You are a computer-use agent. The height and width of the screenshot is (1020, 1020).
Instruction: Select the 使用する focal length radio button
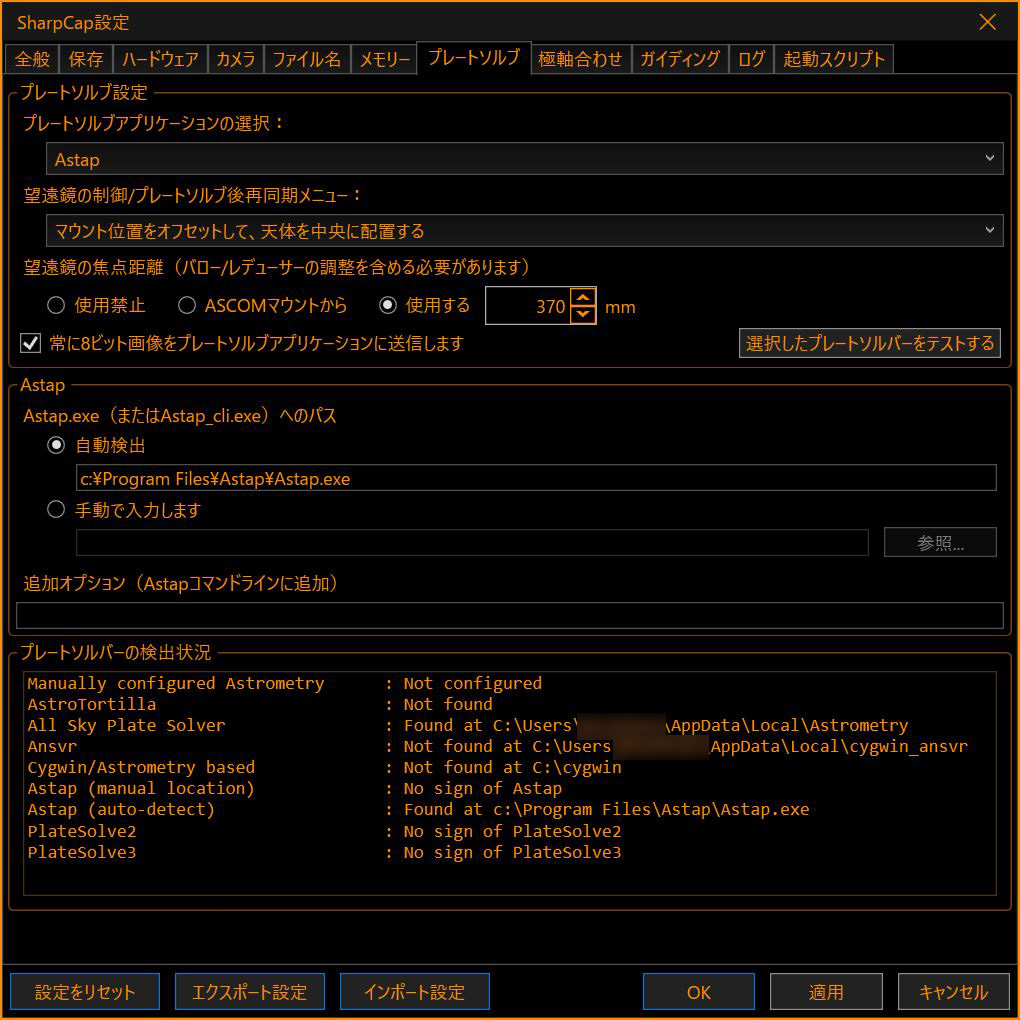[425, 305]
